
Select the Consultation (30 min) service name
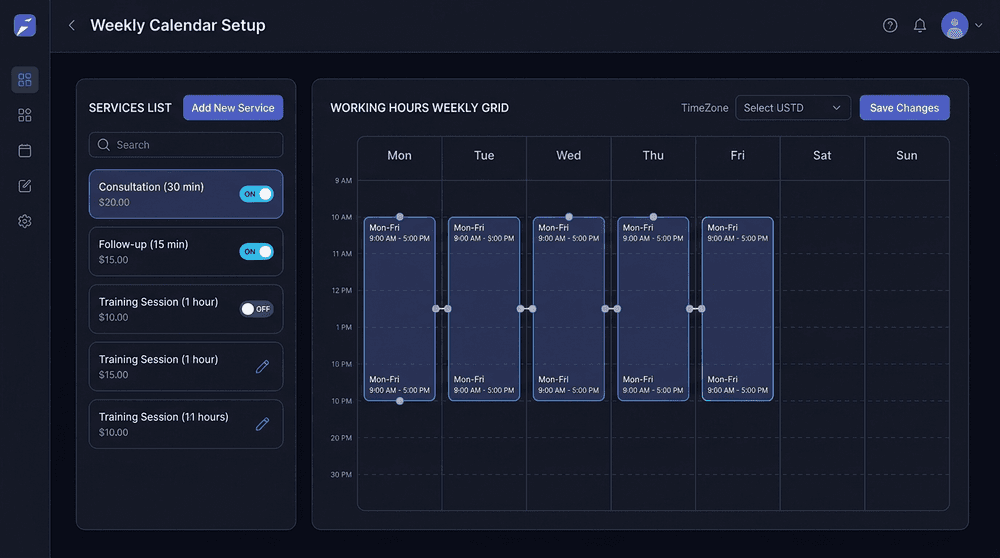151,187
